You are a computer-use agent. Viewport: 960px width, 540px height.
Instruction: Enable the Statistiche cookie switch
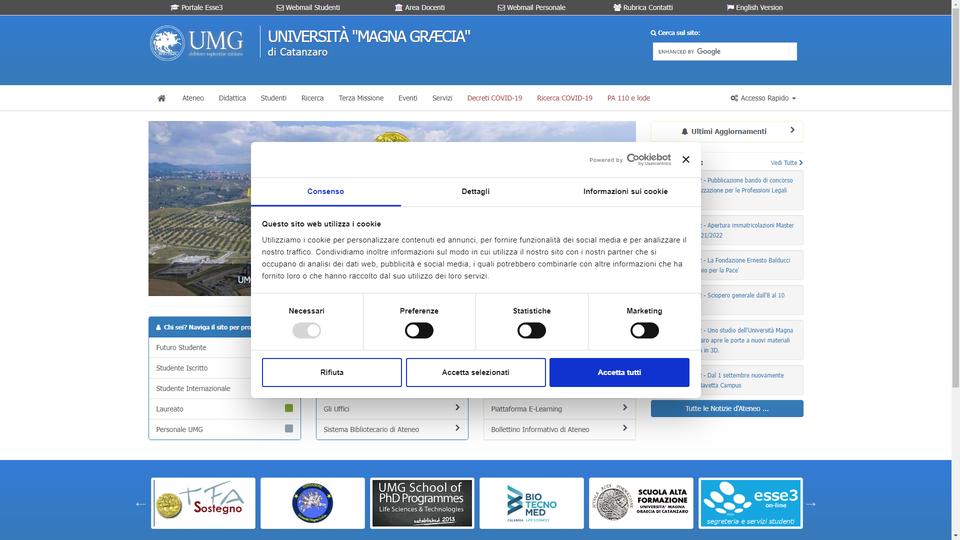coord(531,331)
